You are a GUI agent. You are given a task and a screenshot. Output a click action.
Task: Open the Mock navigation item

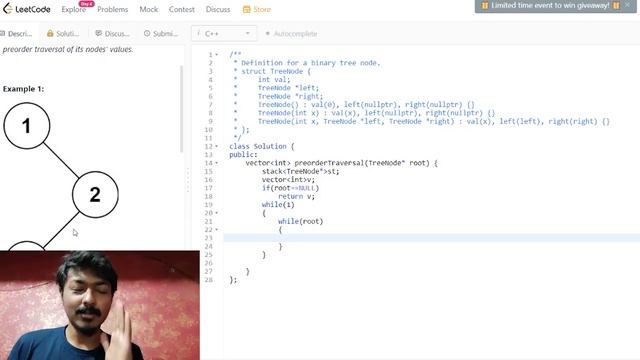149,9
